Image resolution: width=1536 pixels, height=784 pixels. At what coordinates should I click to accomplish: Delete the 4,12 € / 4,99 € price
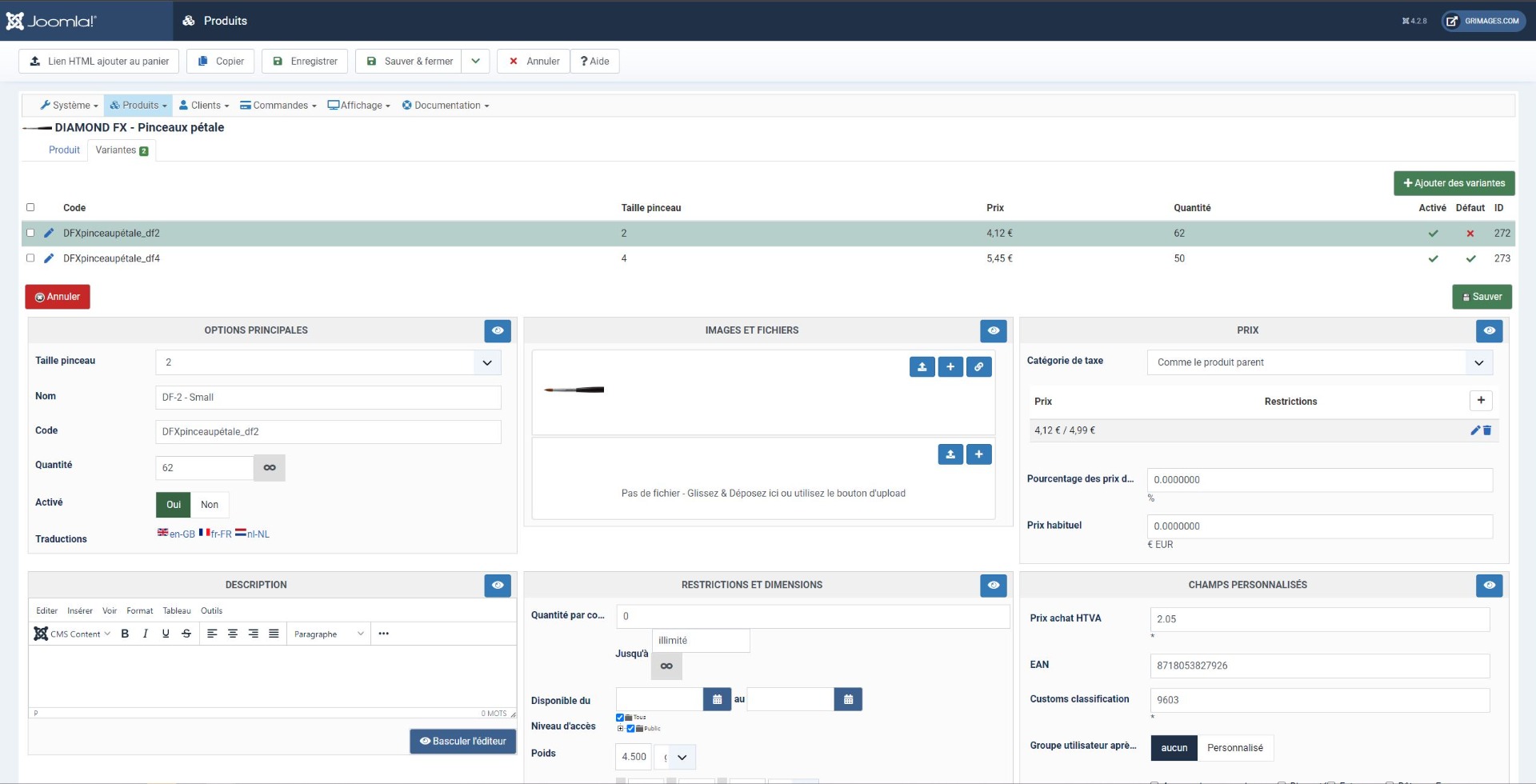(x=1487, y=430)
